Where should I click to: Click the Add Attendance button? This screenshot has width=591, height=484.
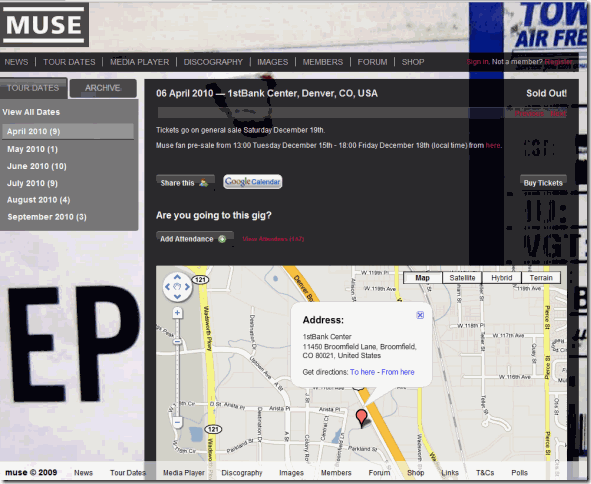[194, 239]
